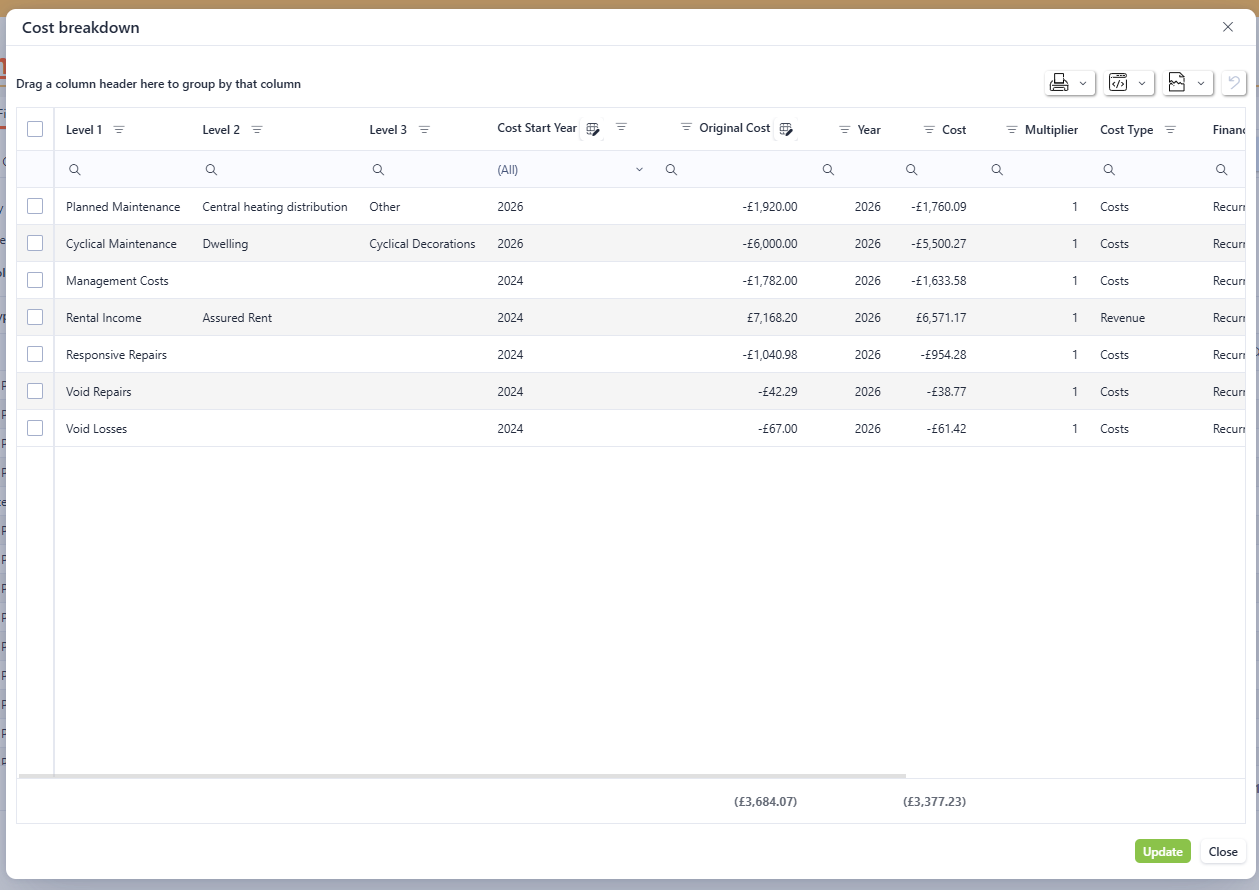
Task: Select the Planned Maintenance row checkbox
Action: click(35, 206)
